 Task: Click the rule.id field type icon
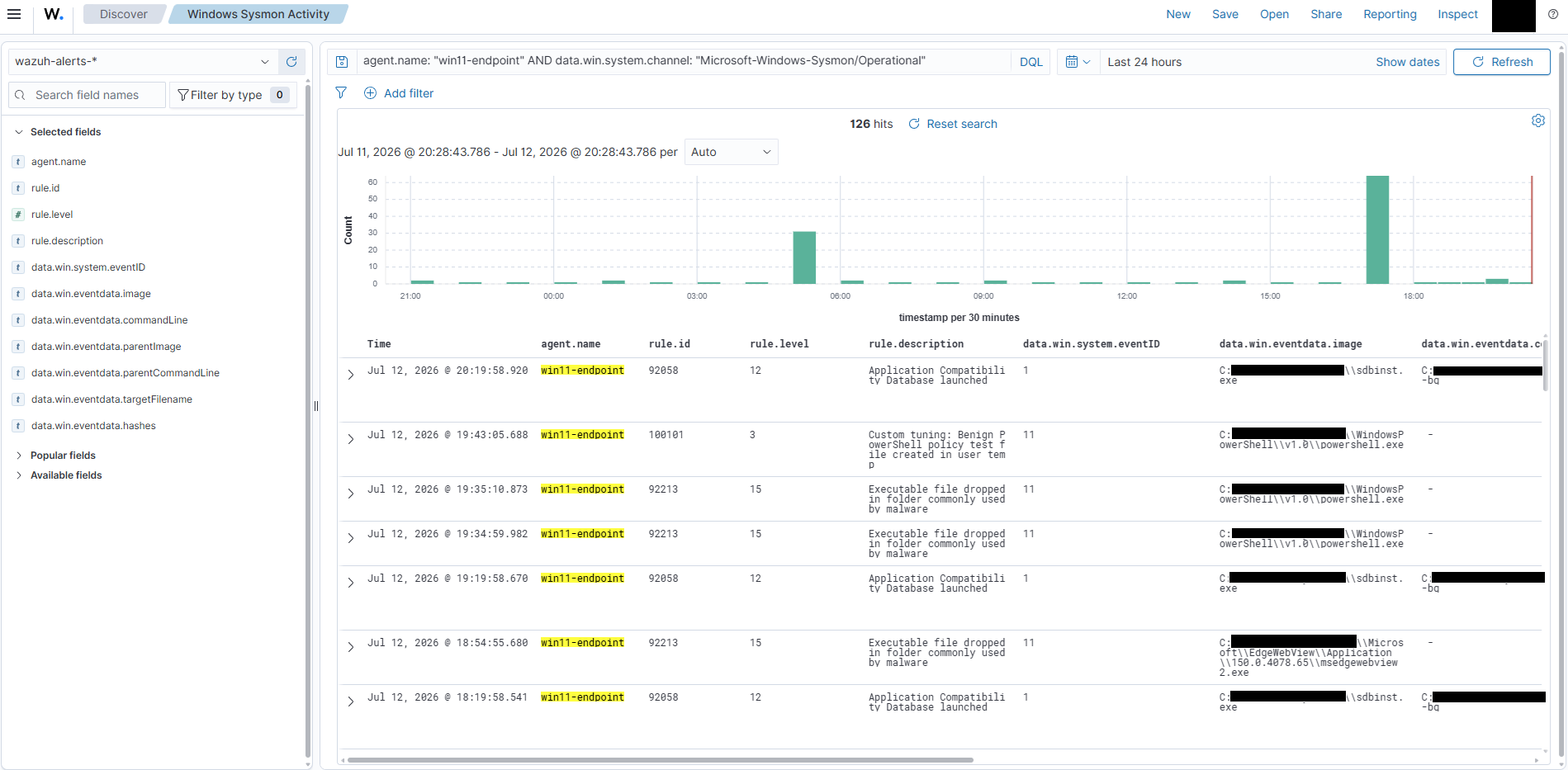tap(18, 188)
